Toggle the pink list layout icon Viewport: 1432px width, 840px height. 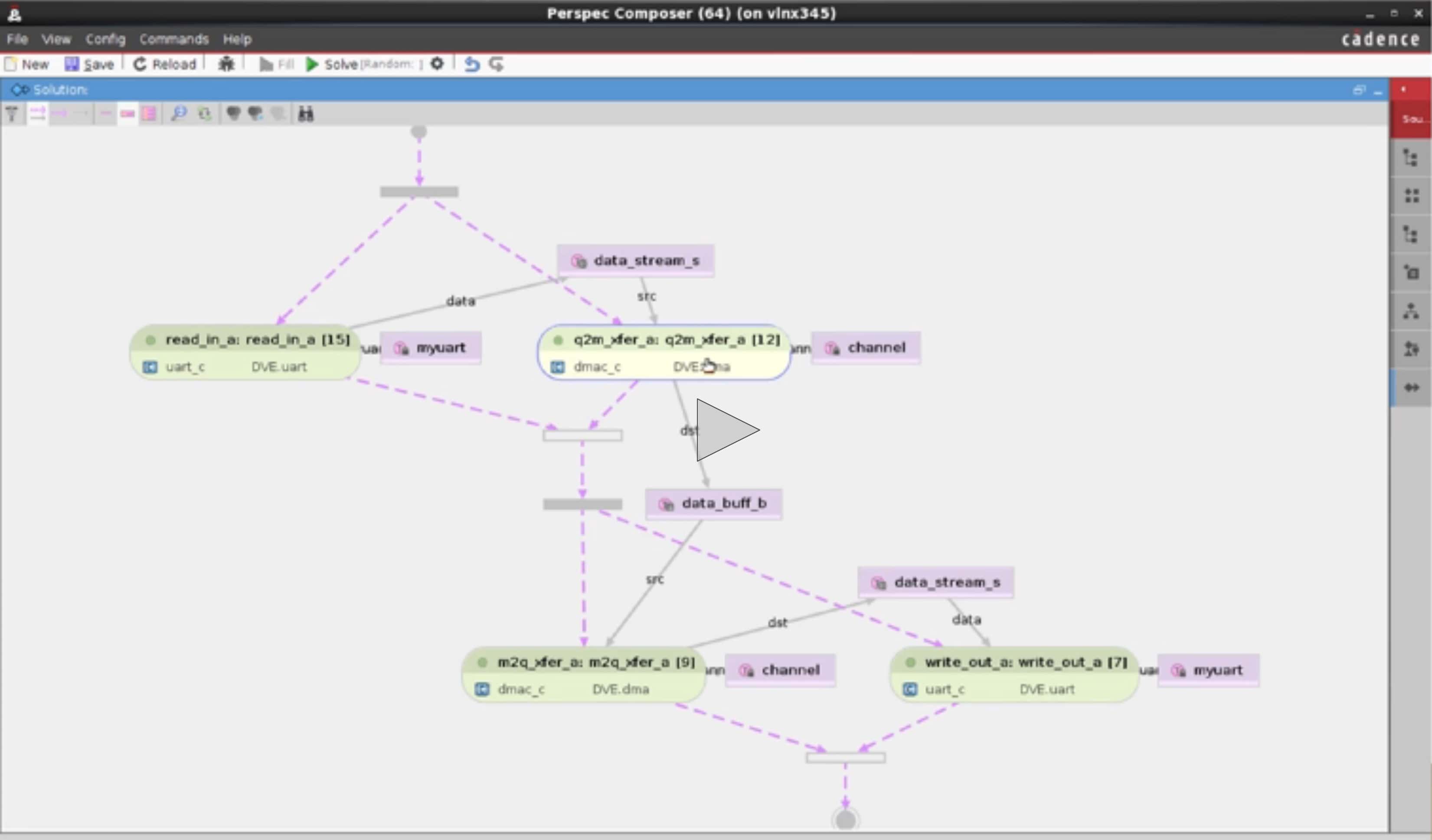point(150,114)
